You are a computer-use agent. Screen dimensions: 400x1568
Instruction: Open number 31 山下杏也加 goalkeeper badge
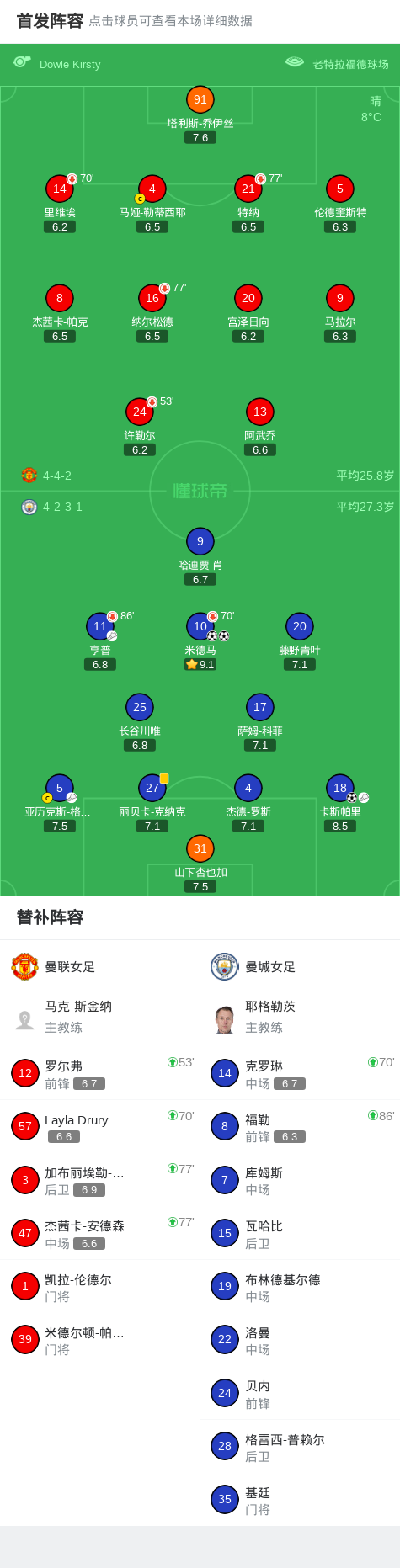coord(200,848)
